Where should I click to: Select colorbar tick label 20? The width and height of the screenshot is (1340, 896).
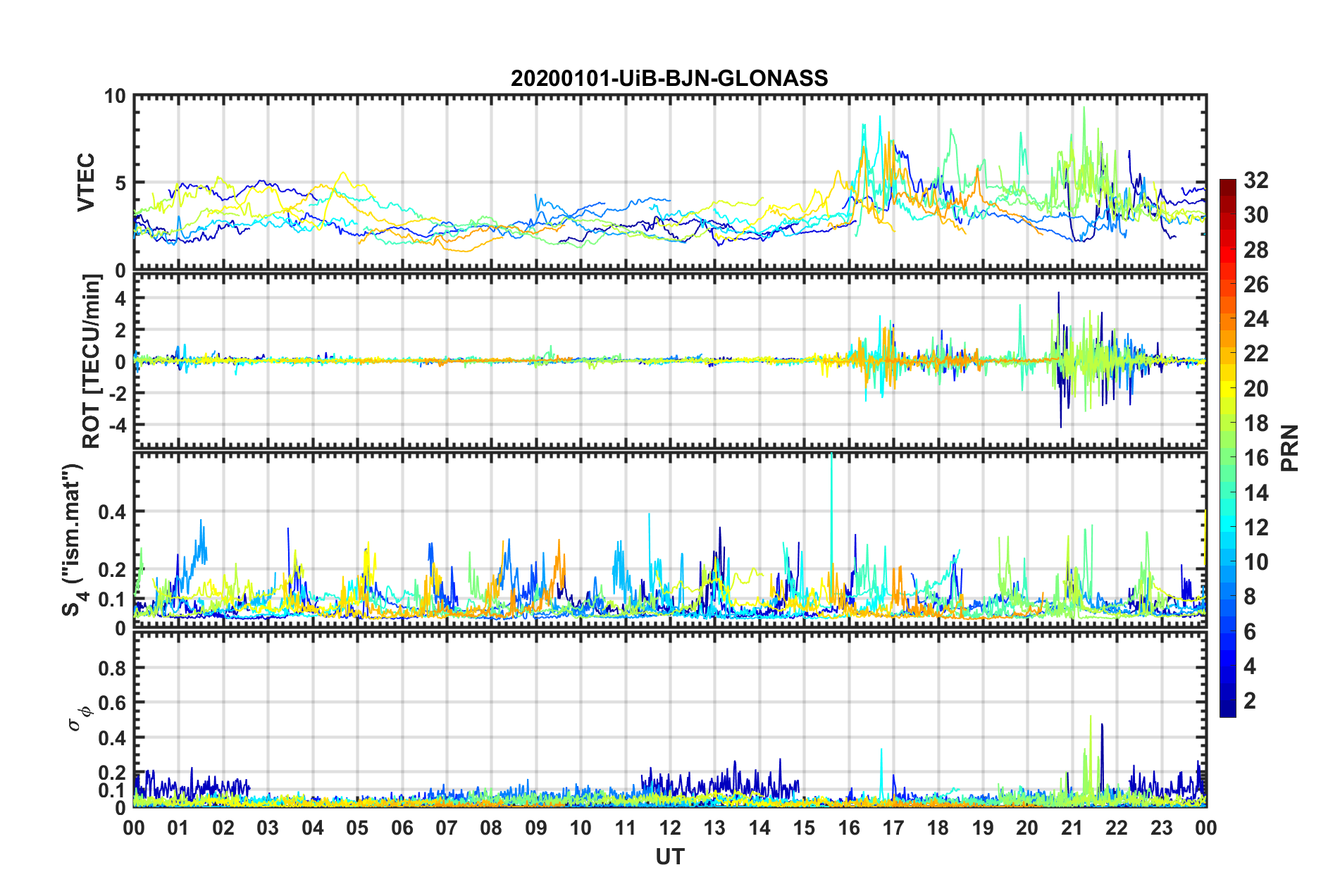[1255, 389]
